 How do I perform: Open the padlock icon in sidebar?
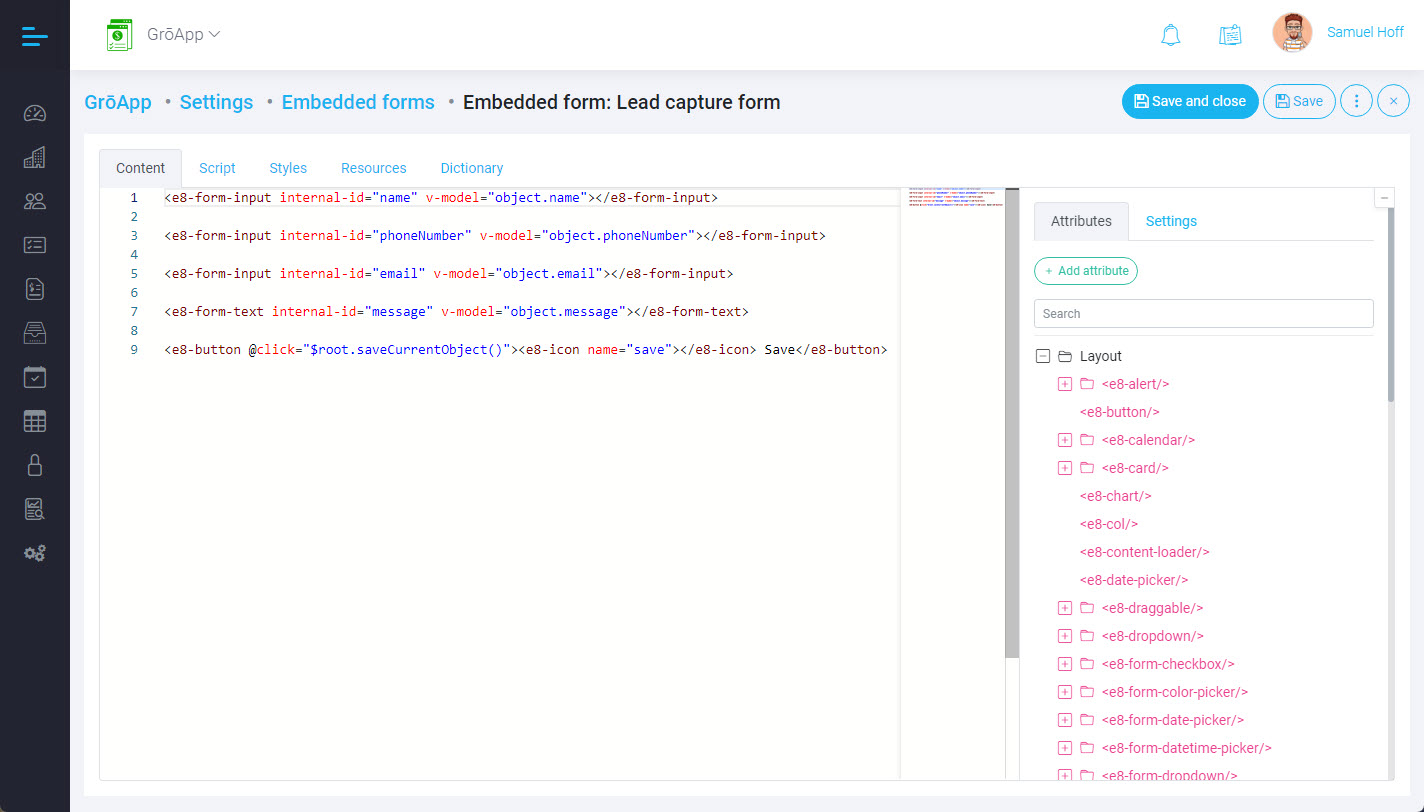point(35,465)
